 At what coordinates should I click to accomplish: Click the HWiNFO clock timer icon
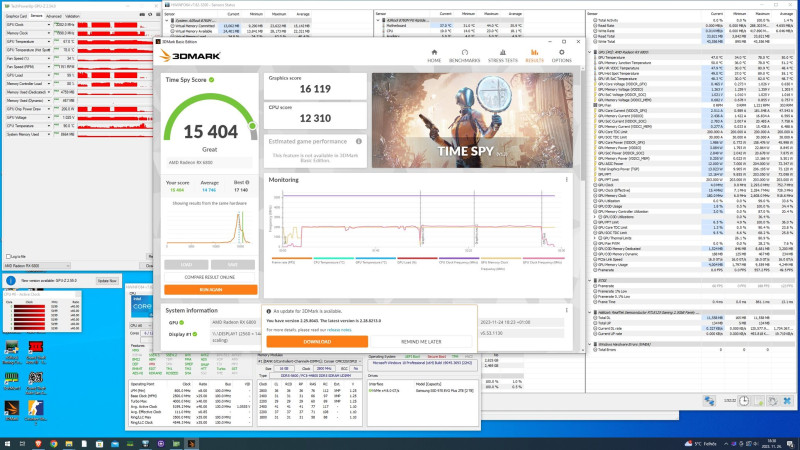click(x=744, y=401)
